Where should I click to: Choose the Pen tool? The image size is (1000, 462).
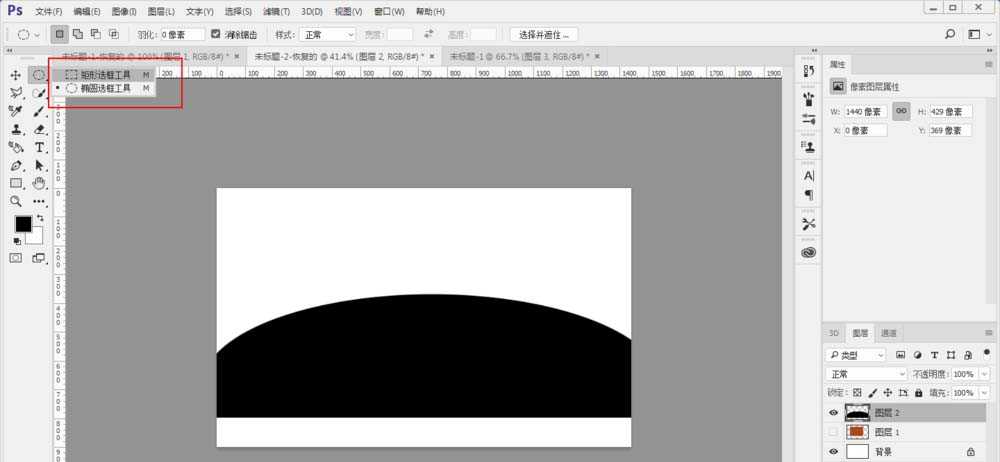pos(16,165)
